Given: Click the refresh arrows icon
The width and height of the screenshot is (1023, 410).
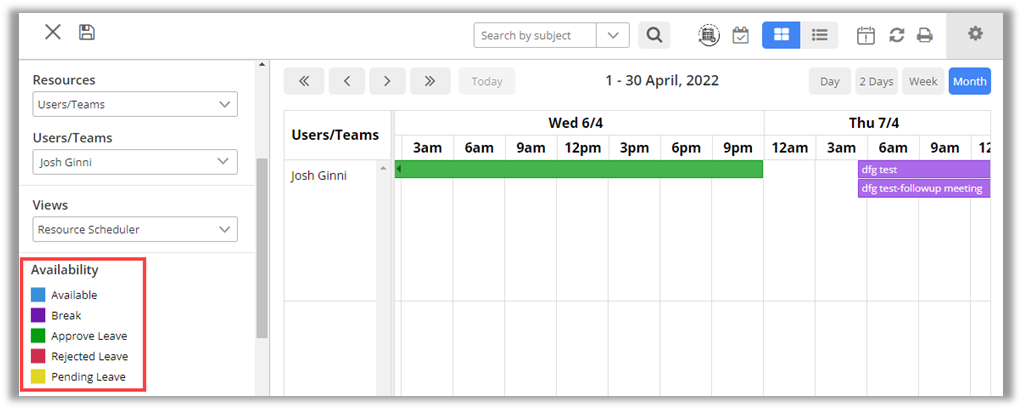Looking at the screenshot, I should click(x=896, y=35).
